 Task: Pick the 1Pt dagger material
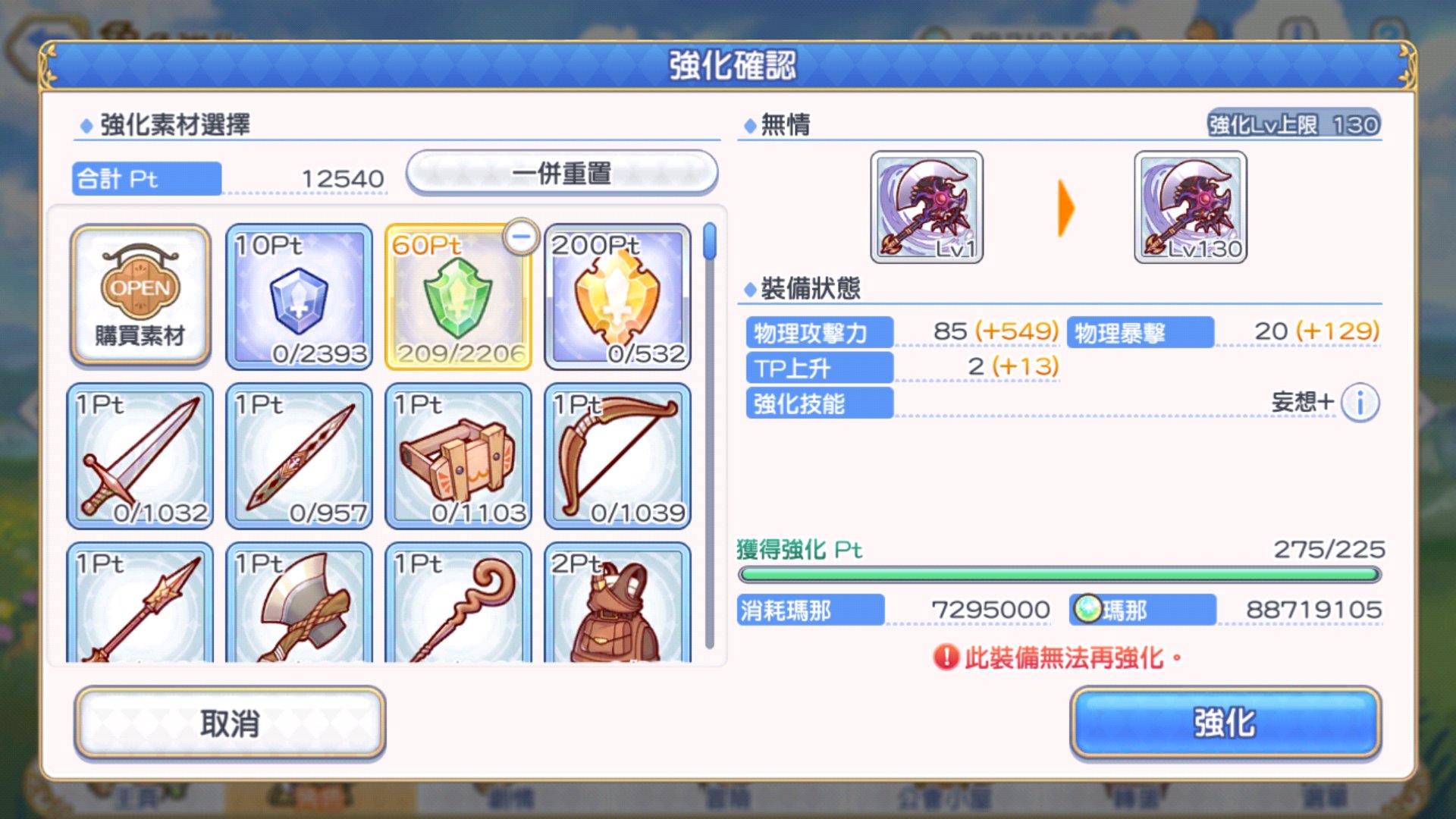coord(300,456)
